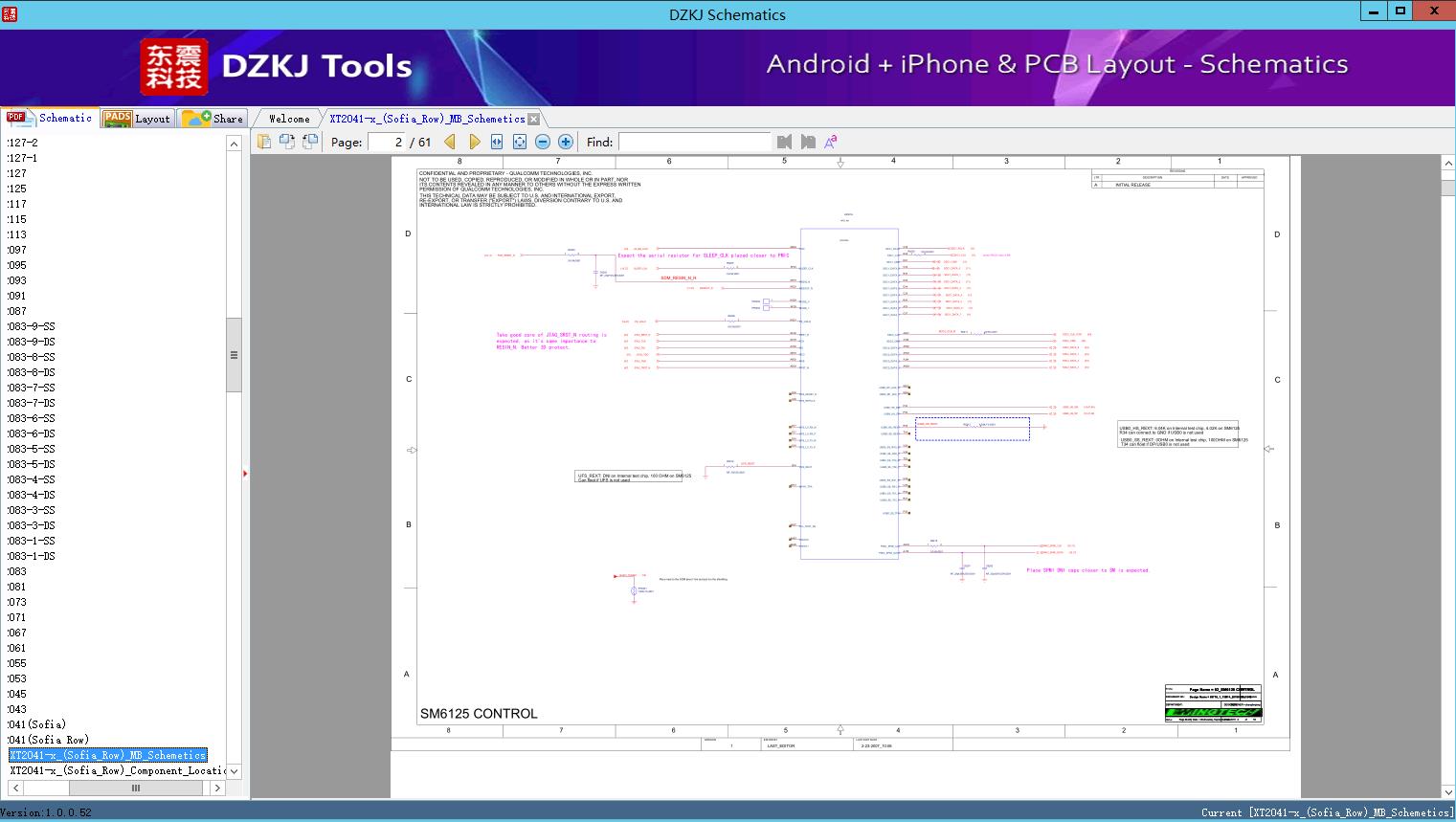Image resolution: width=1456 pixels, height=822 pixels.
Task: Click the Find text field
Action: click(x=694, y=142)
